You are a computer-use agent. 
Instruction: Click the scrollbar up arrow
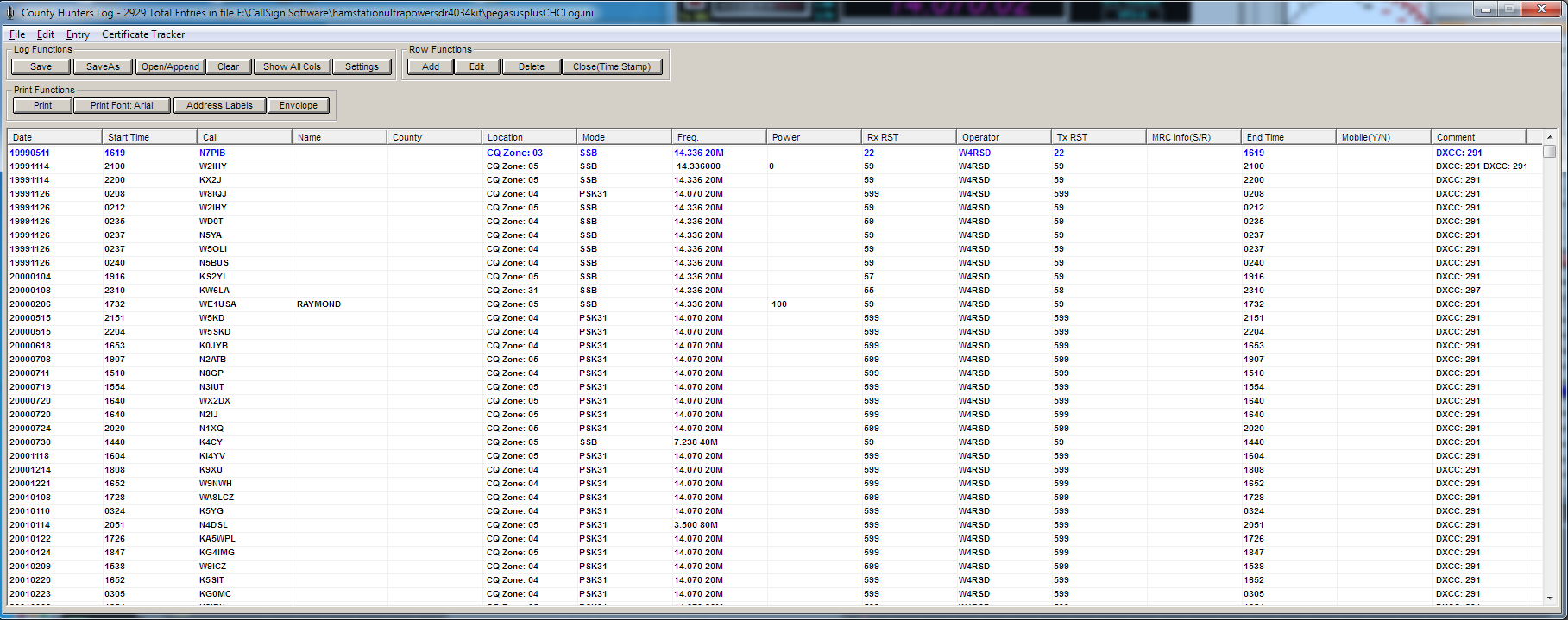tap(1550, 137)
